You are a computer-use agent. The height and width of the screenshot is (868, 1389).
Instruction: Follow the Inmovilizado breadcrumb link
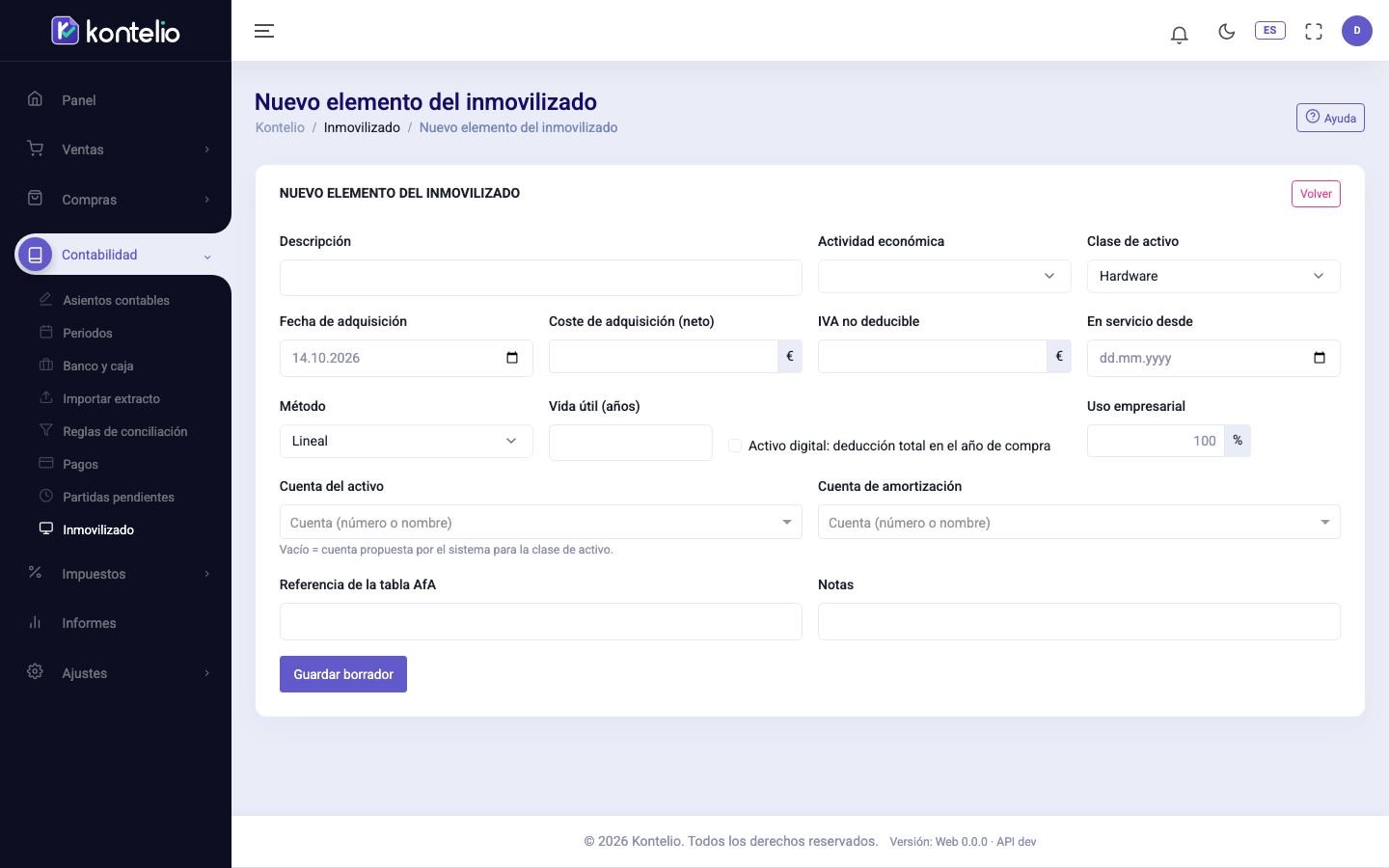(362, 127)
